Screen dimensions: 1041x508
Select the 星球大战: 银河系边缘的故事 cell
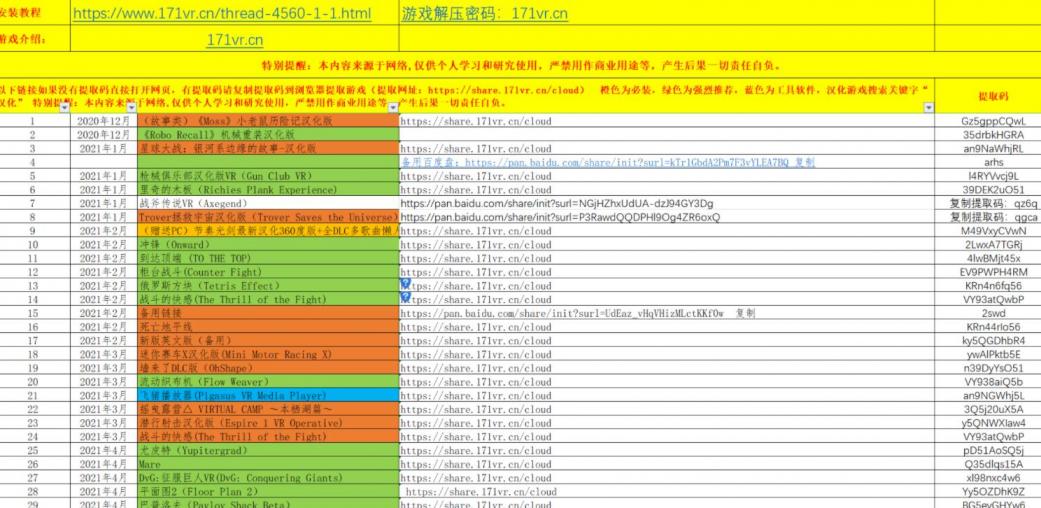pyautogui.click(x=268, y=149)
